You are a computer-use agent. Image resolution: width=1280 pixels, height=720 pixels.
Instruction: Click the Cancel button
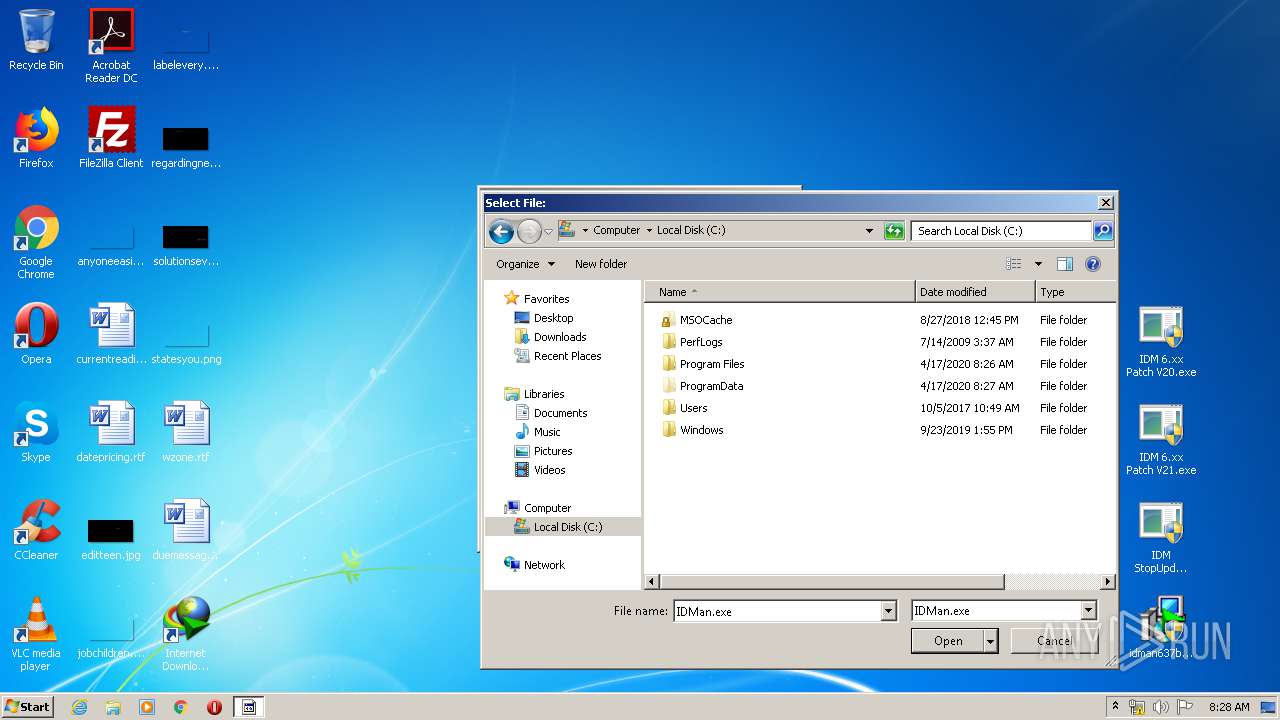click(1053, 641)
